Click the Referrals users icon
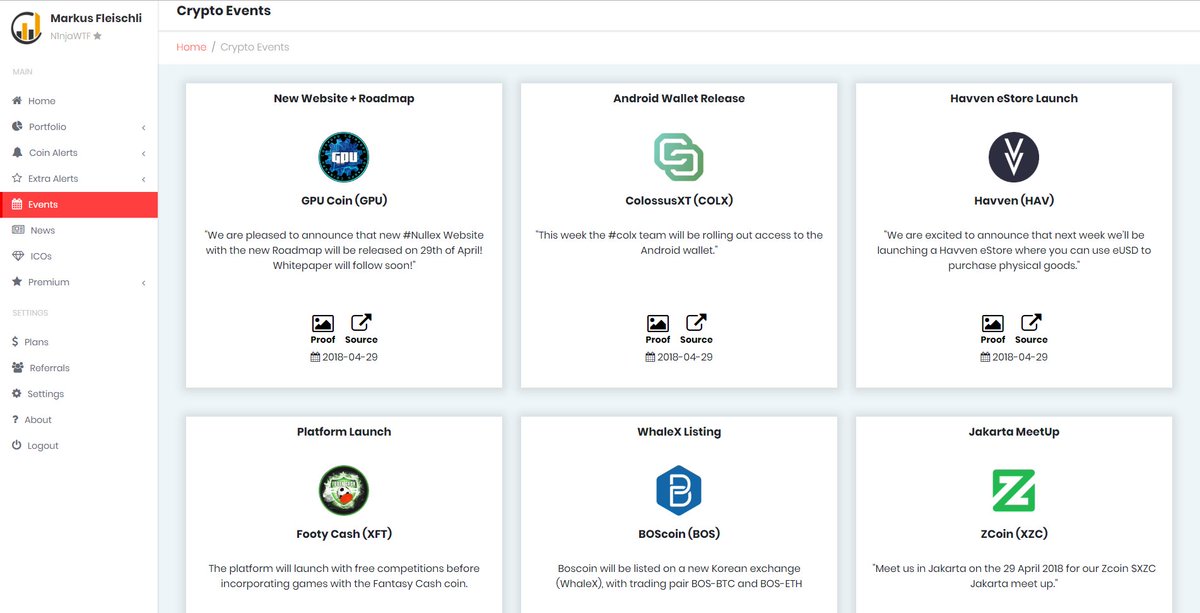 tap(18, 368)
